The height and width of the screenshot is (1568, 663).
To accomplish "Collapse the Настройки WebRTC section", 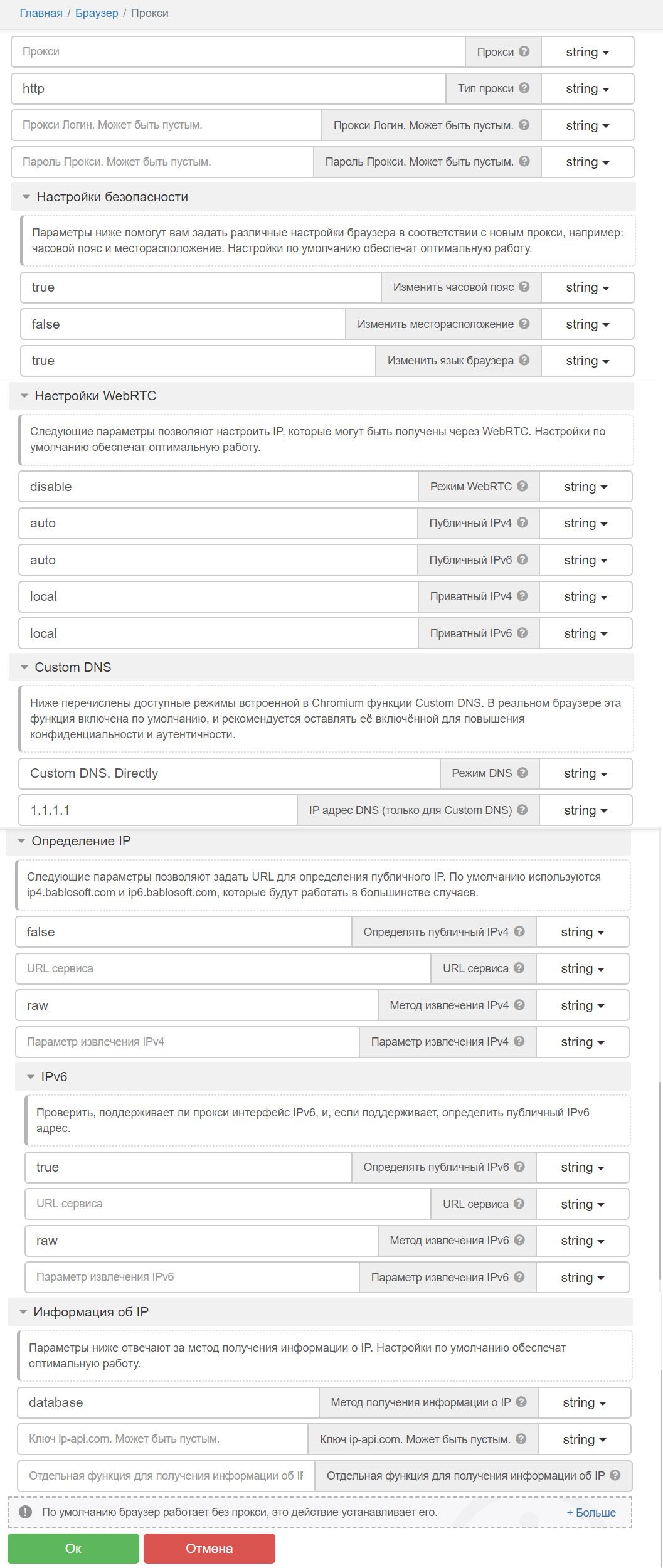I will (x=24, y=396).
